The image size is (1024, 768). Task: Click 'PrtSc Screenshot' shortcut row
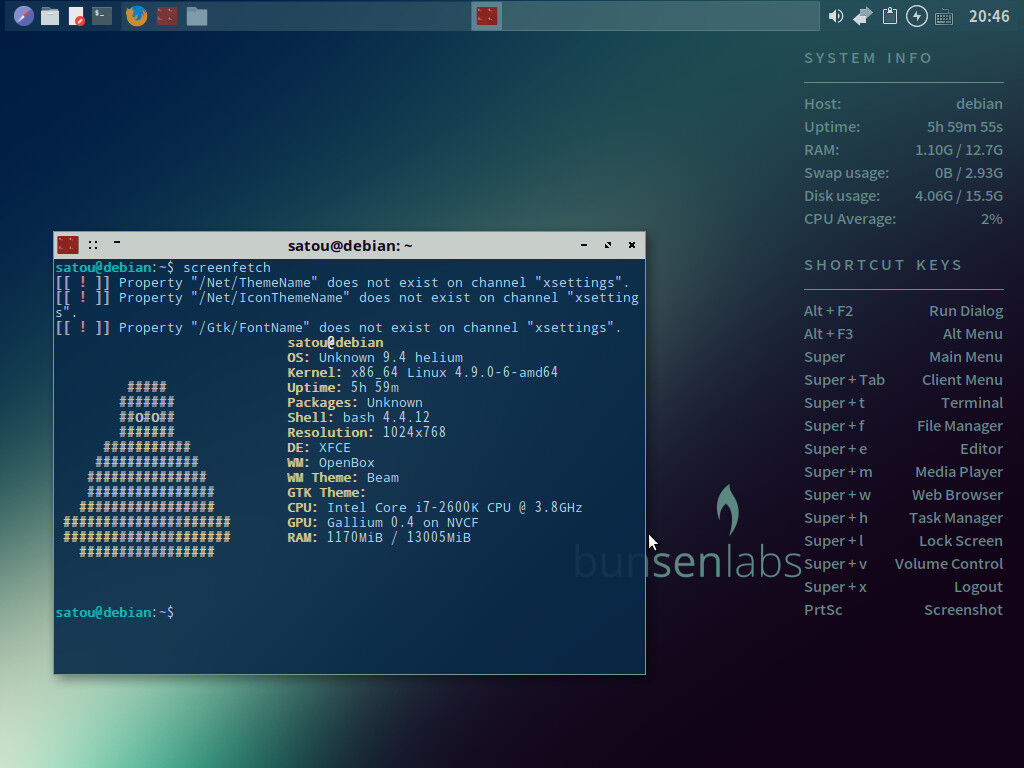(x=903, y=610)
